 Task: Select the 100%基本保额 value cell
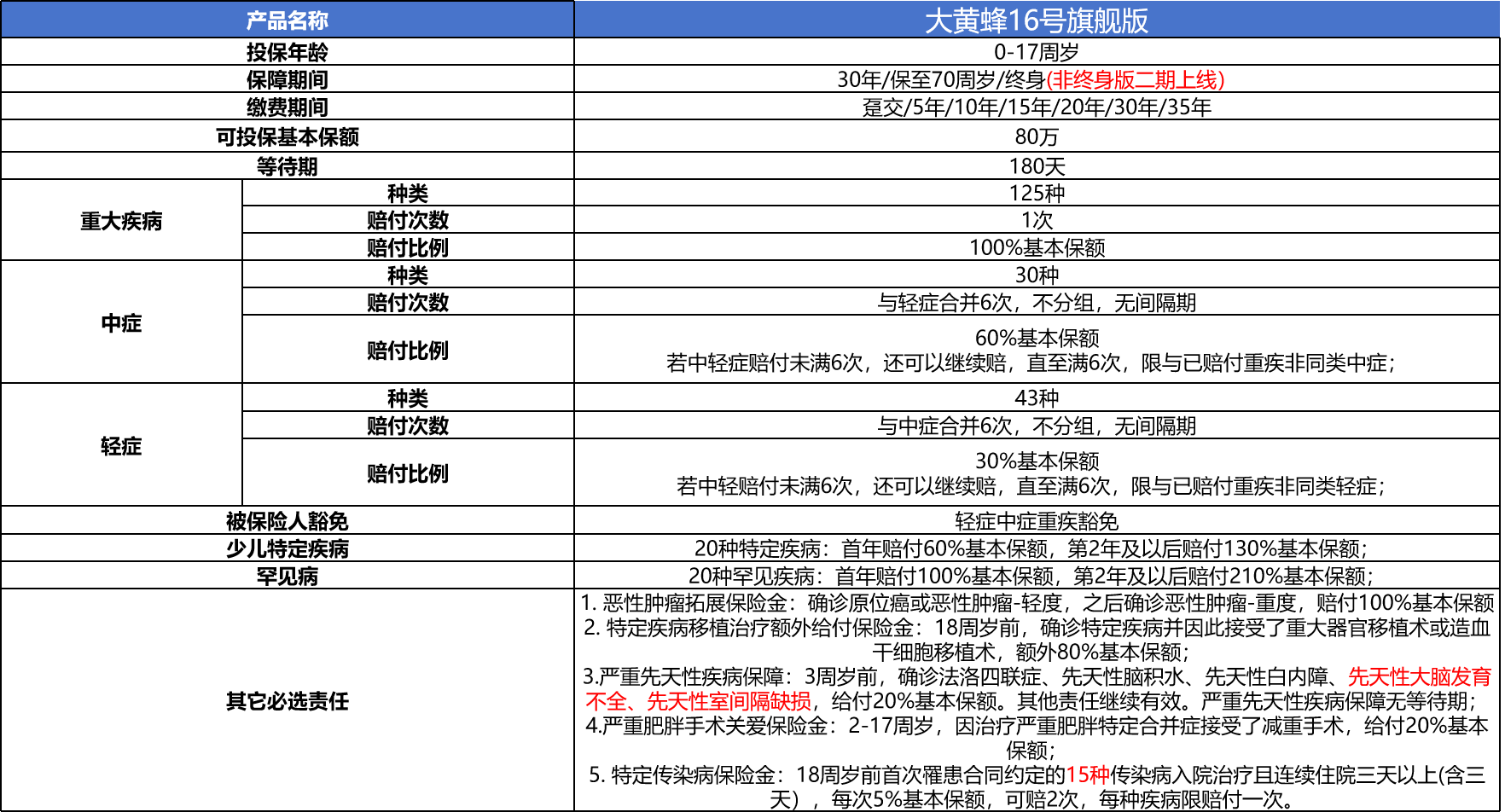[1037, 247]
